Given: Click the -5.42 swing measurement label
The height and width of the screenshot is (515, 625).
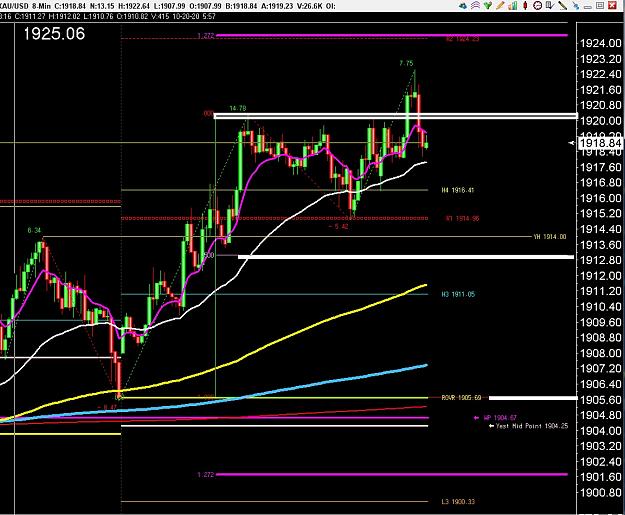Looking at the screenshot, I should pos(339,226).
